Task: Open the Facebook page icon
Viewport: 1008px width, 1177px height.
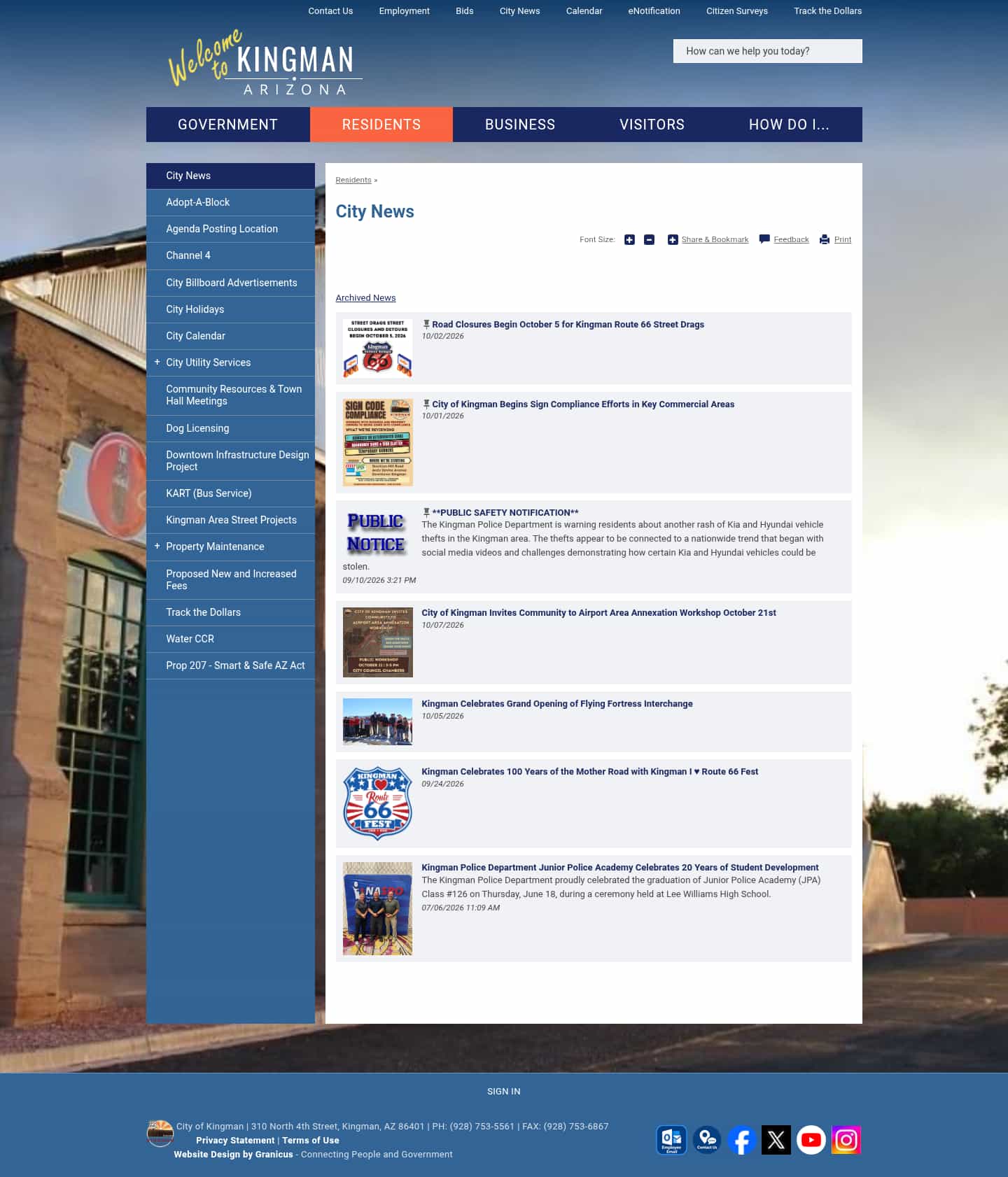Action: coord(741,1140)
